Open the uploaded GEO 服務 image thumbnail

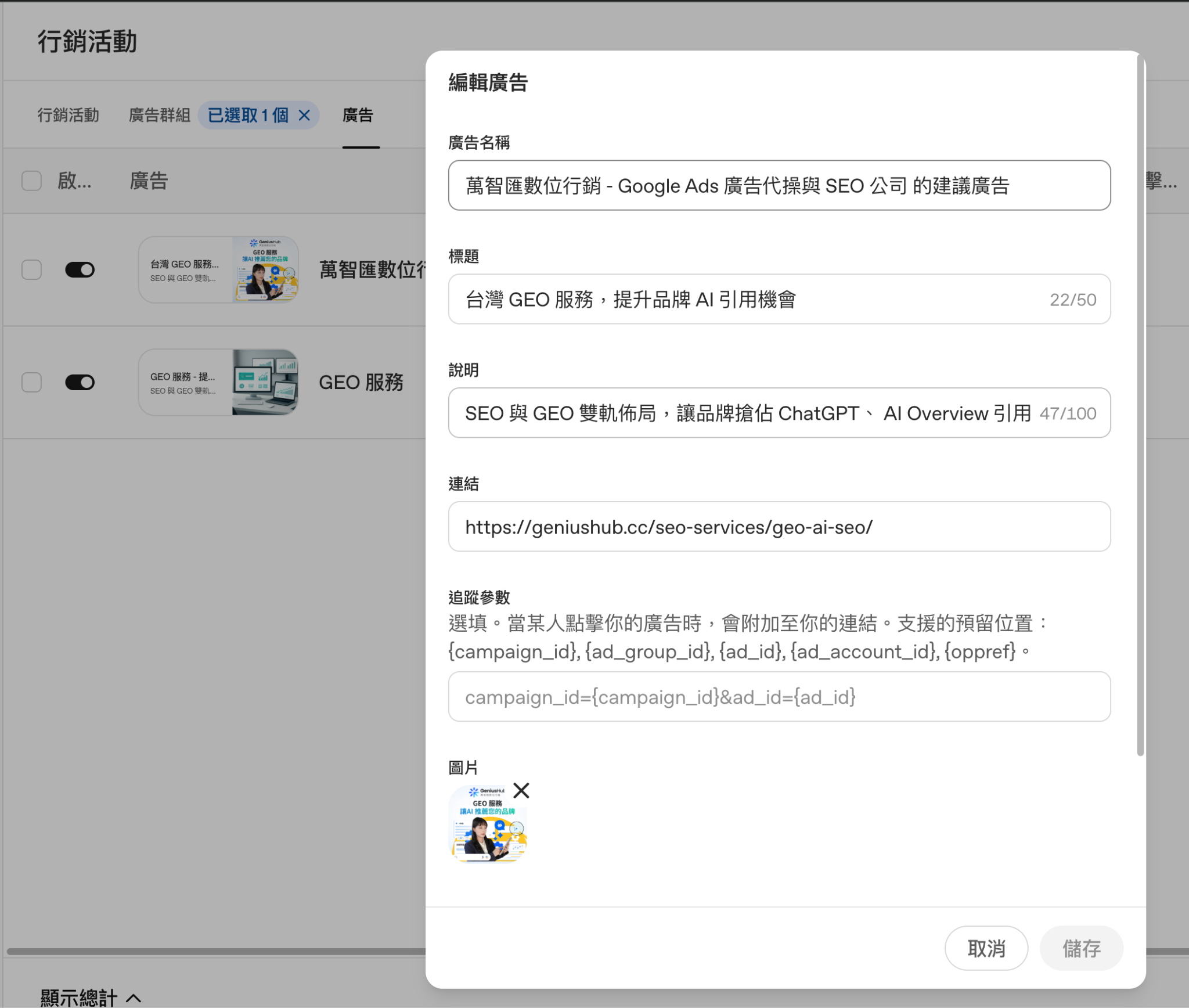click(488, 823)
